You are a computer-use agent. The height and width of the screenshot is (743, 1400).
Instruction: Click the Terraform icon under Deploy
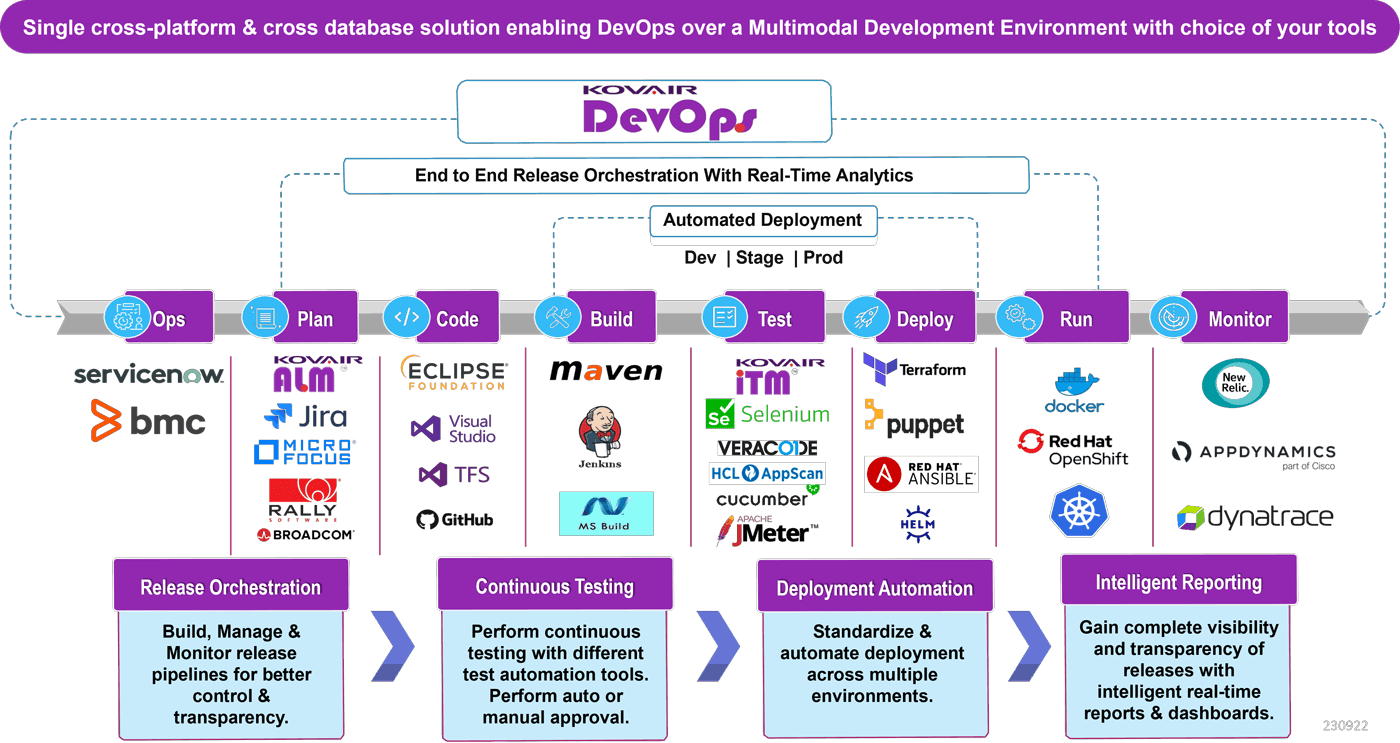(x=913, y=368)
